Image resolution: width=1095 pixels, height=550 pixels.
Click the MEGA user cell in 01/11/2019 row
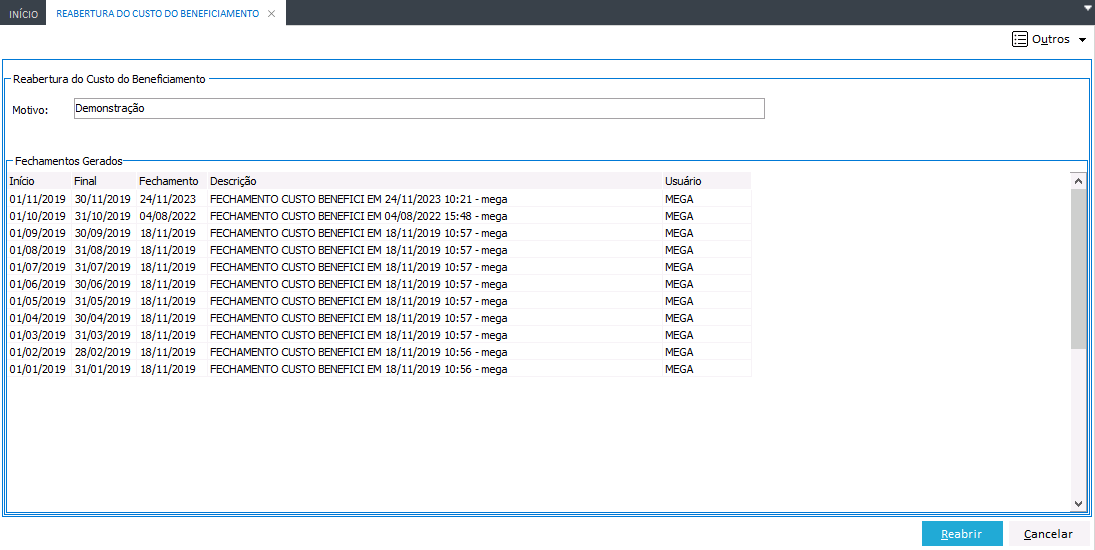coord(706,199)
